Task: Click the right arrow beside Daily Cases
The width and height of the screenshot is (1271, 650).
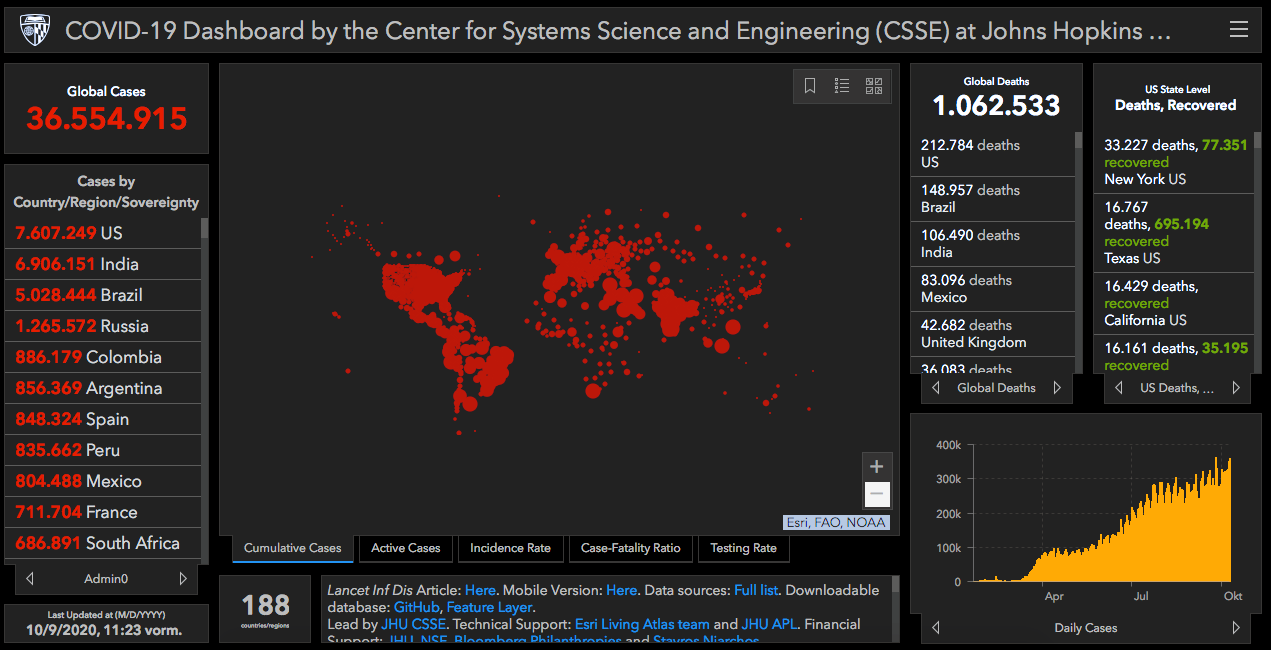Action: [1236, 628]
